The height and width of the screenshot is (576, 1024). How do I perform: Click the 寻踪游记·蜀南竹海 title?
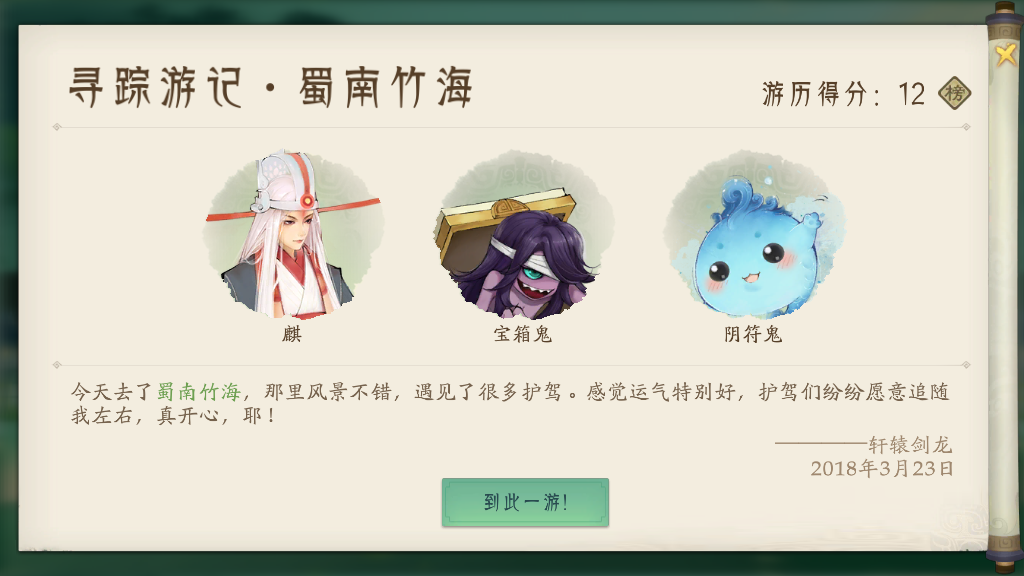(270, 87)
